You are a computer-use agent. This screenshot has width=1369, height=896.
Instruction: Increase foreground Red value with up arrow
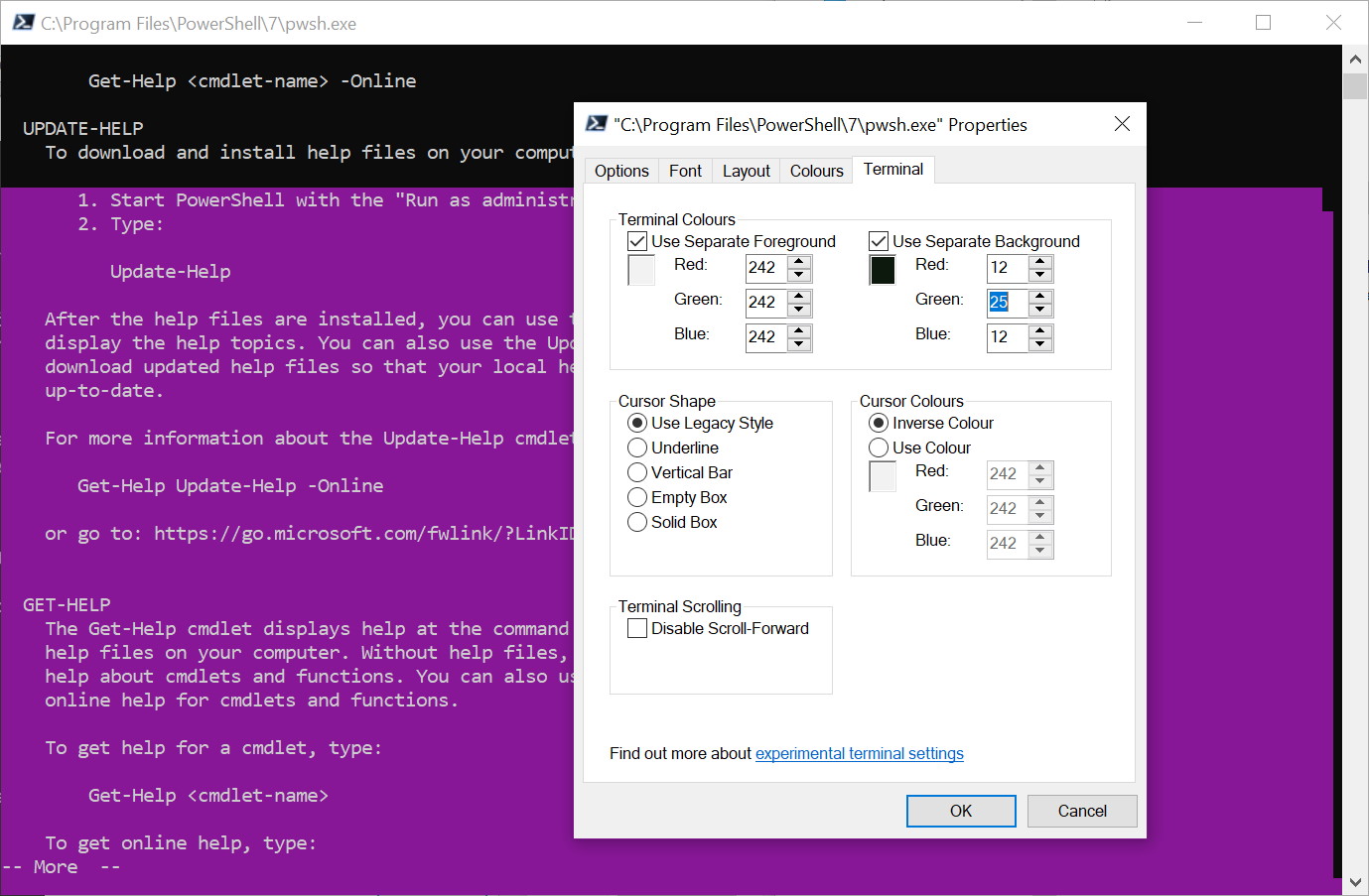(x=799, y=262)
